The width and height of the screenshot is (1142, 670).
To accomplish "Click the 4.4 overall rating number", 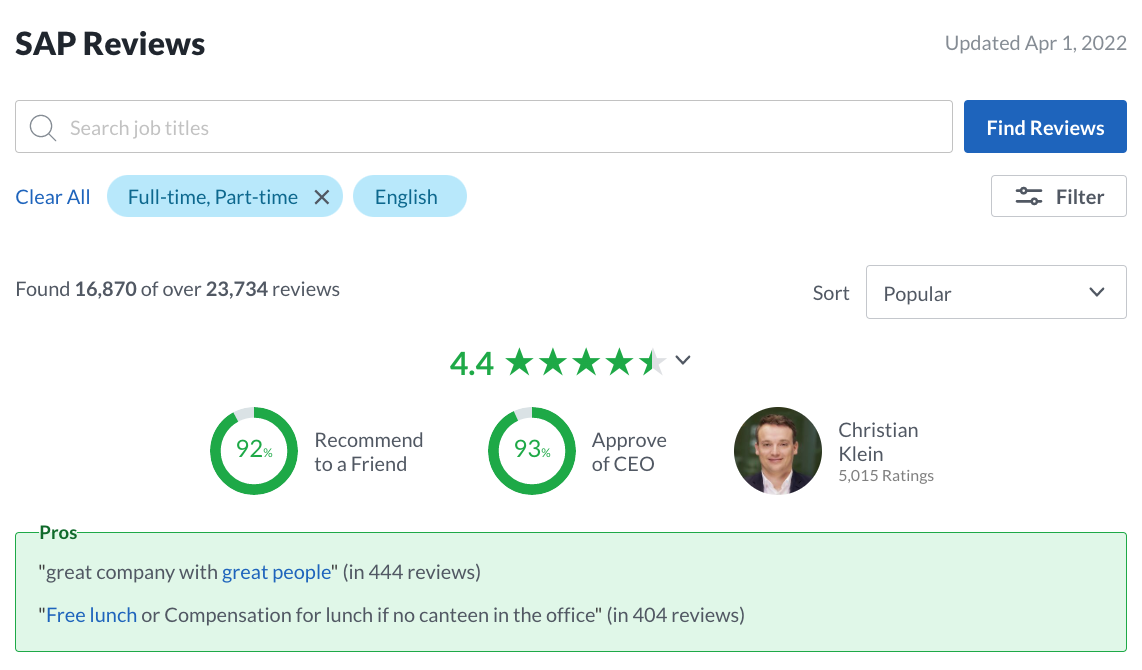I will coord(471,363).
